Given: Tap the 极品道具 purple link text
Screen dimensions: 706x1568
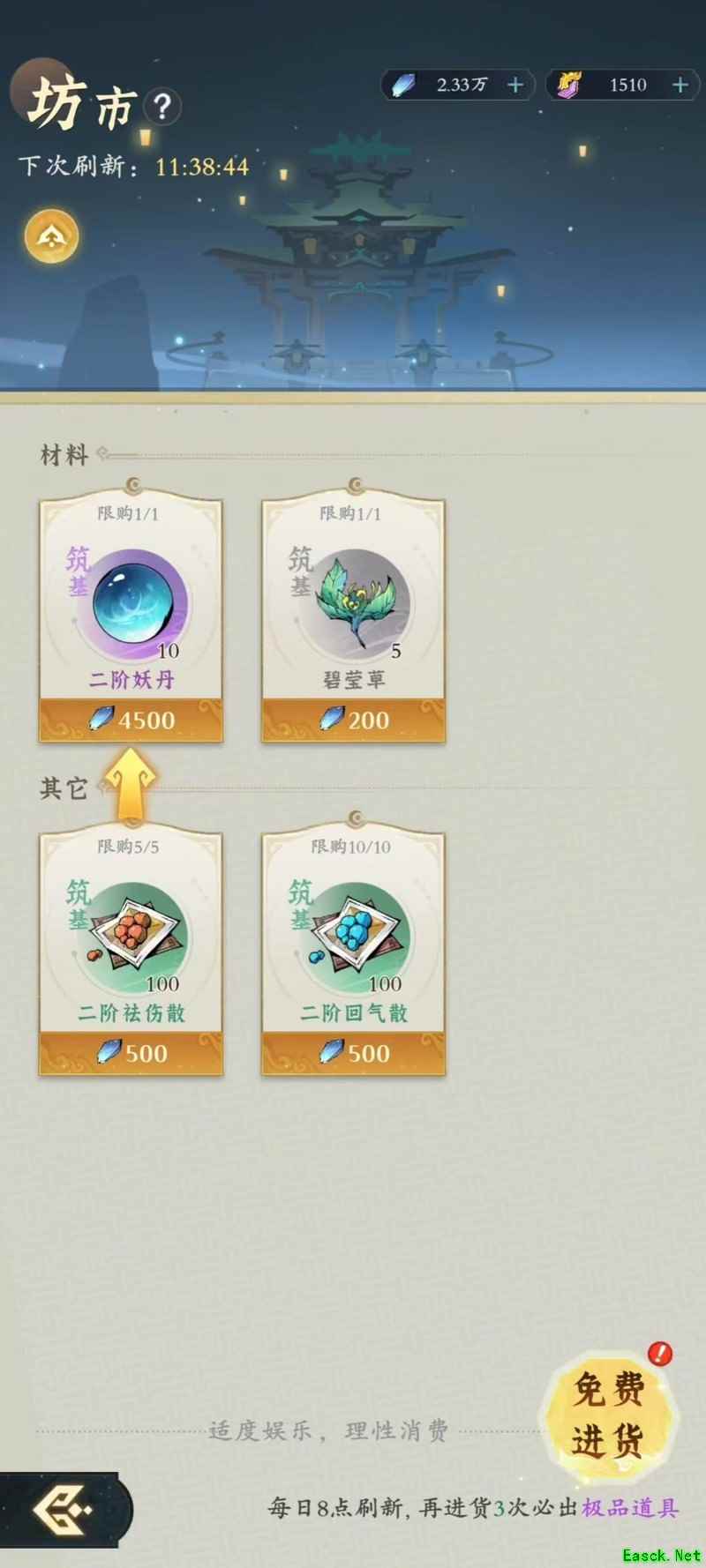Looking at the screenshot, I should (x=630, y=1508).
